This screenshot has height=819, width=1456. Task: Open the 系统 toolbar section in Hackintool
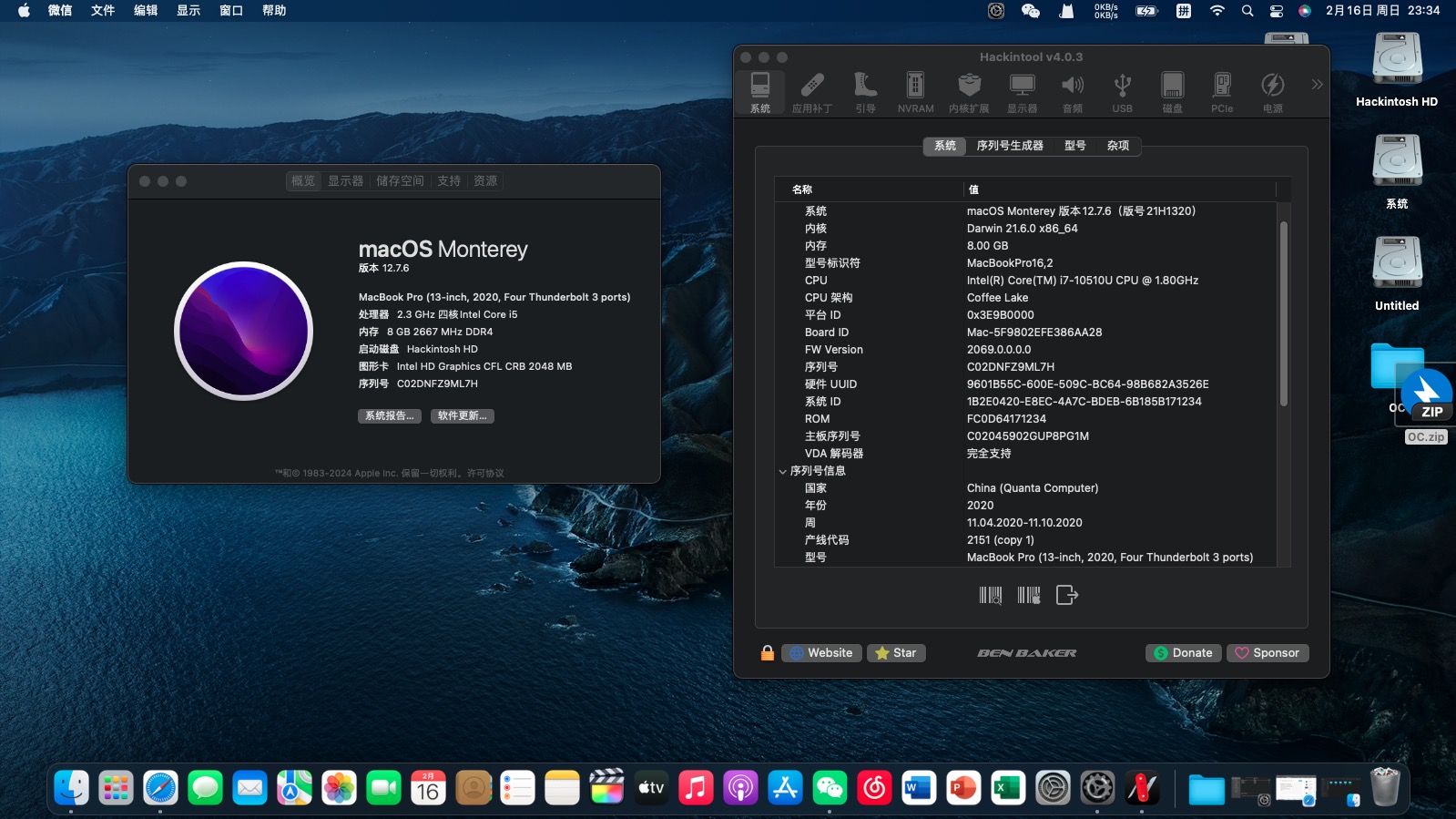point(760,92)
